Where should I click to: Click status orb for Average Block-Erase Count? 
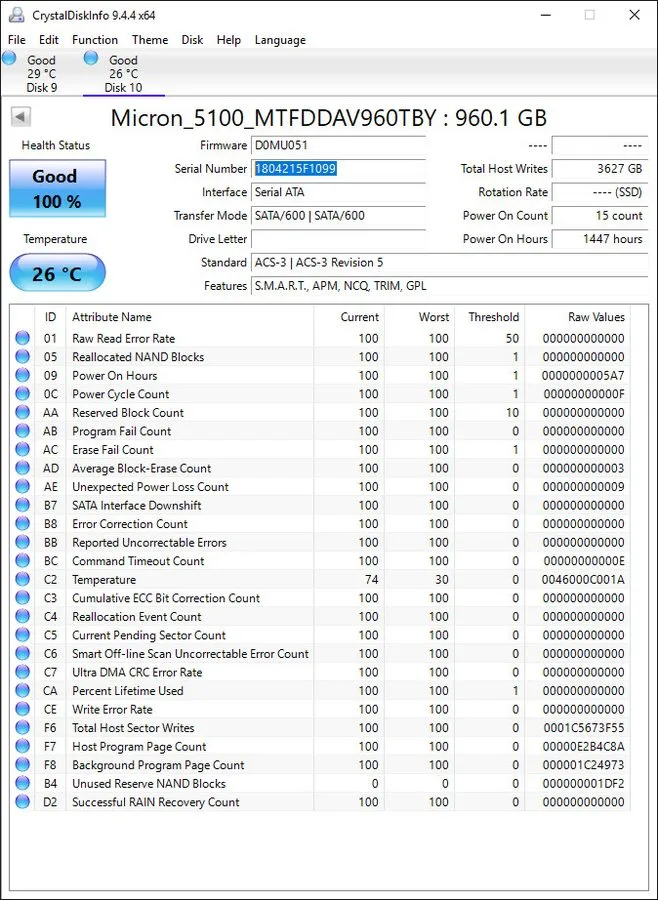pos(22,468)
